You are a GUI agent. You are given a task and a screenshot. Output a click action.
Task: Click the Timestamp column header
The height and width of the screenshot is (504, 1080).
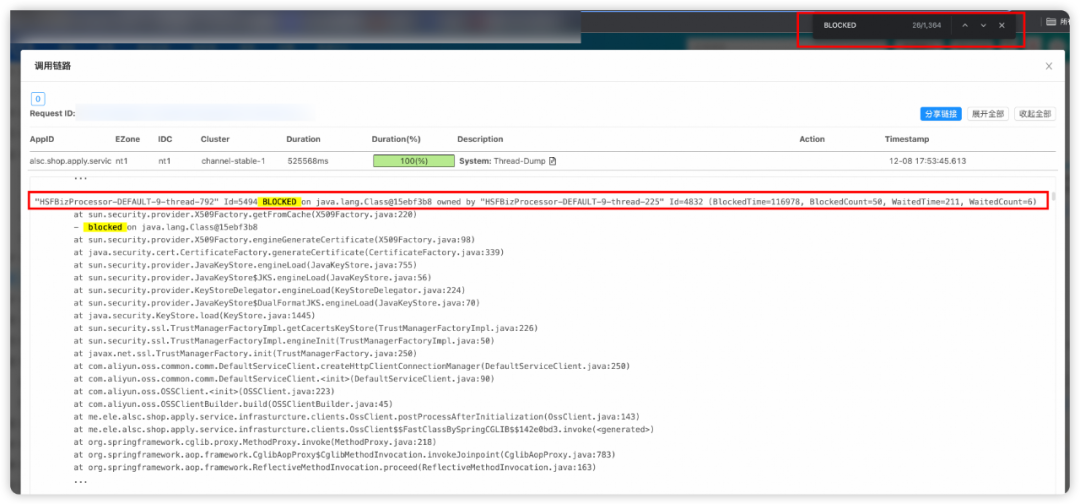[907, 139]
